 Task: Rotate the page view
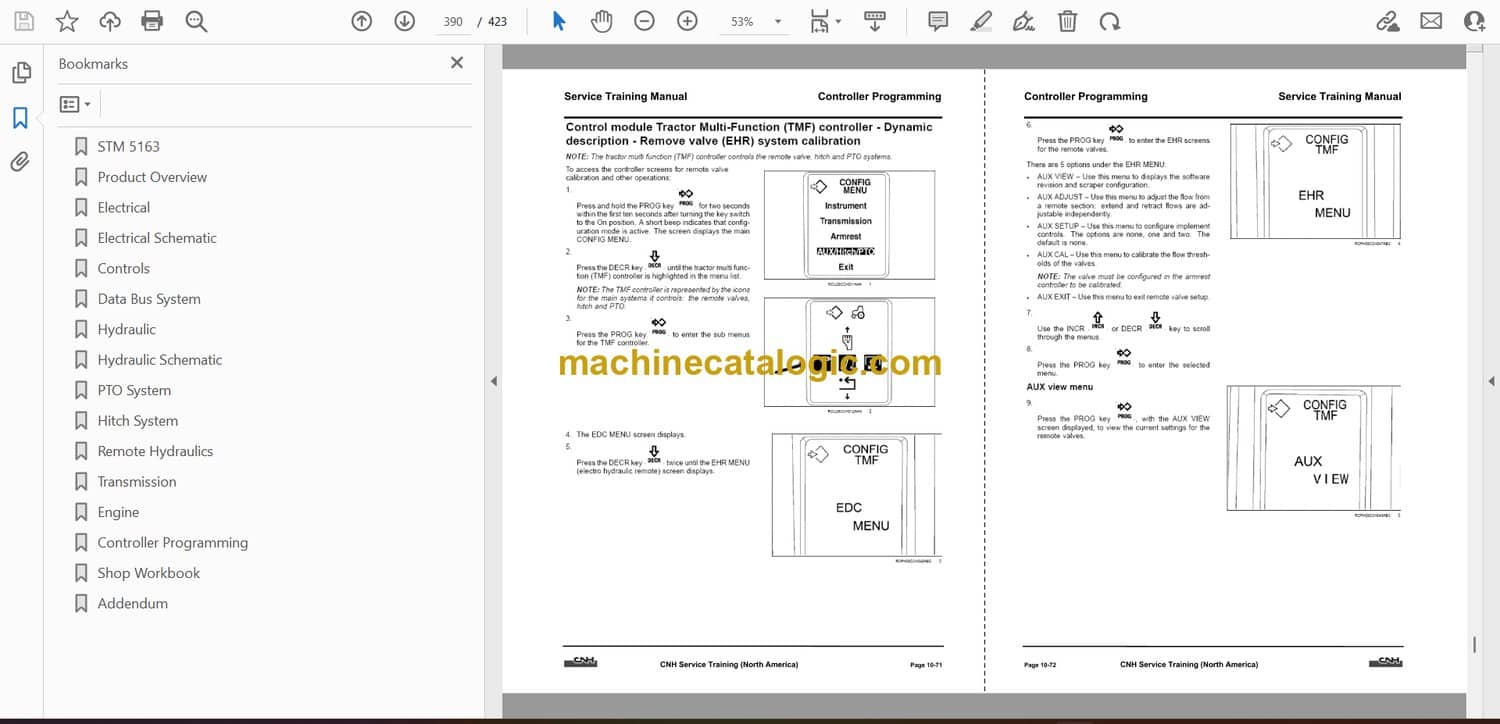[x=1109, y=21]
